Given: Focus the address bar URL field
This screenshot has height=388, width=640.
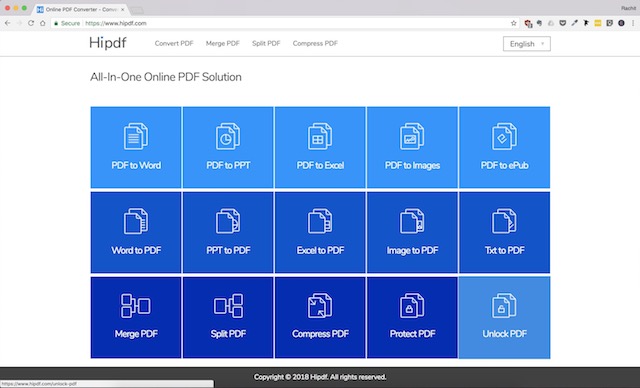Looking at the screenshot, I should click(x=286, y=23).
